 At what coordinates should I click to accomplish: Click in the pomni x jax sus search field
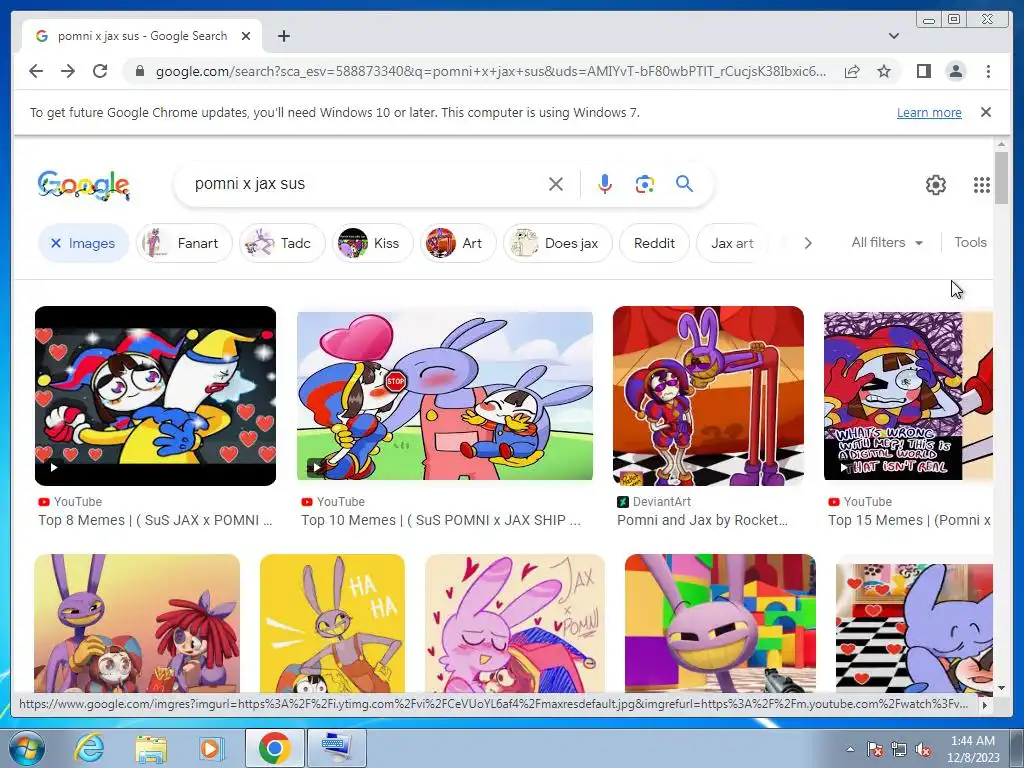(366, 184)
